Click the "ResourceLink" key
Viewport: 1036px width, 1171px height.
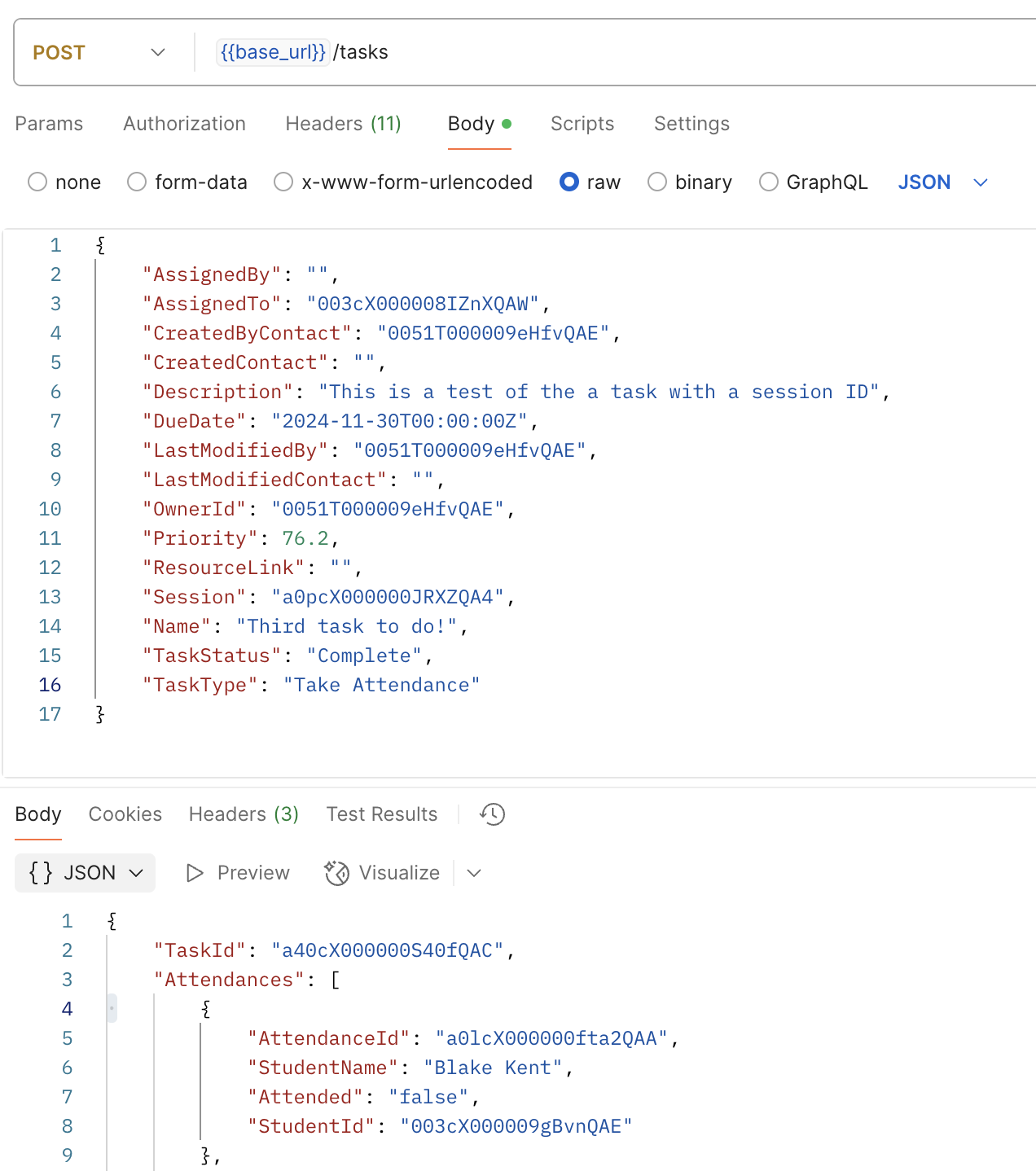(x=223, y=568)
